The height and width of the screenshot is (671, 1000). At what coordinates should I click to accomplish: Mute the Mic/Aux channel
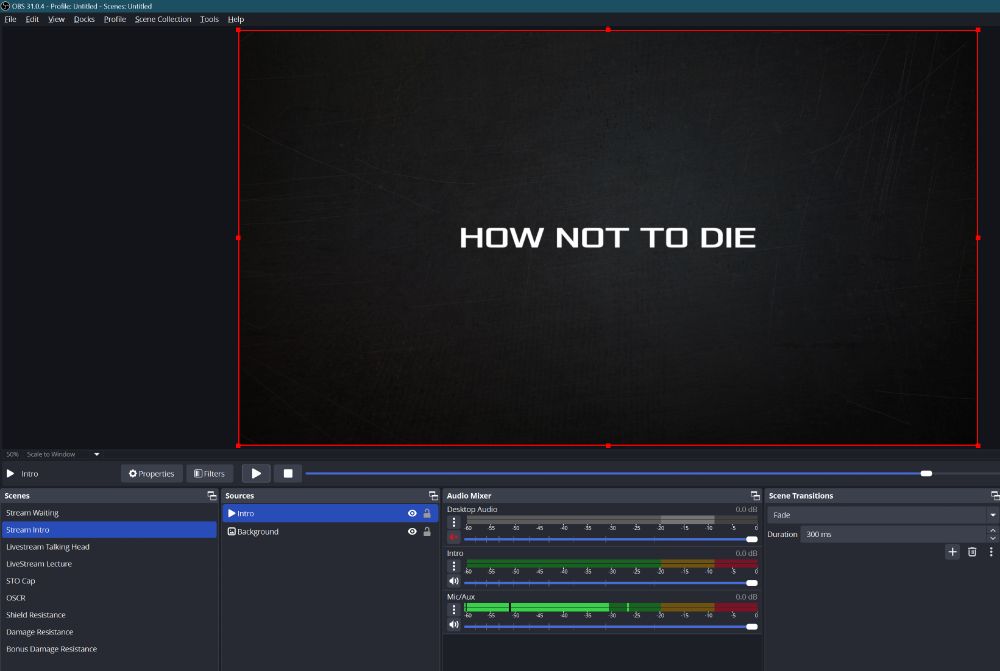pos(453,624)
